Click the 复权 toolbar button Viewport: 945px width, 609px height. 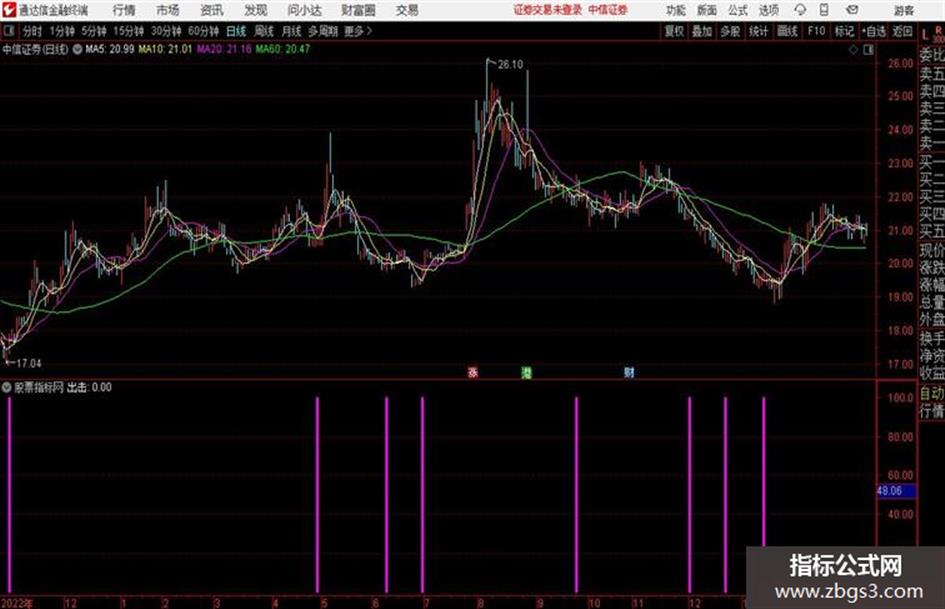coord(674,31)
